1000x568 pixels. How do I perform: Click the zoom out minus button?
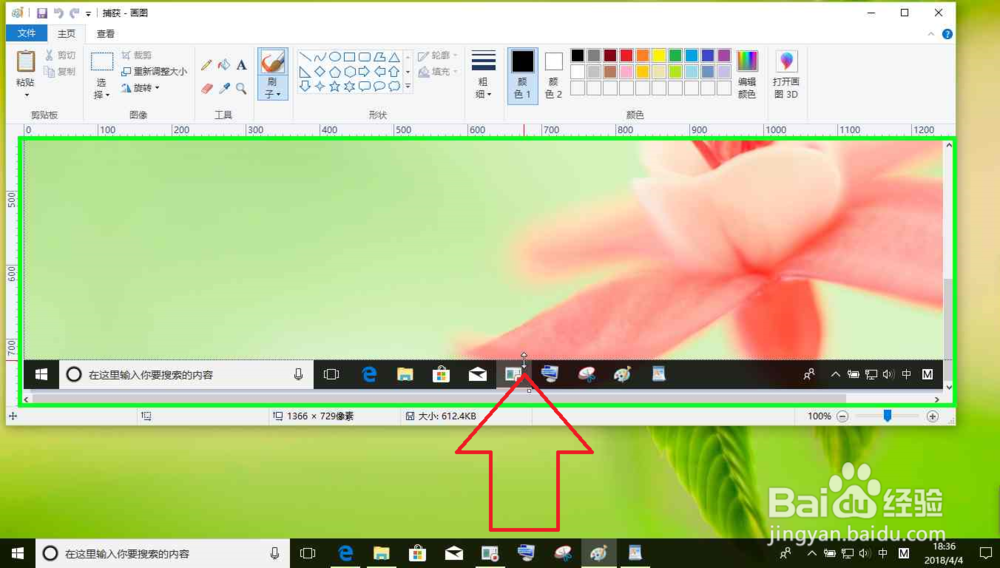click(x=842, y=416)
